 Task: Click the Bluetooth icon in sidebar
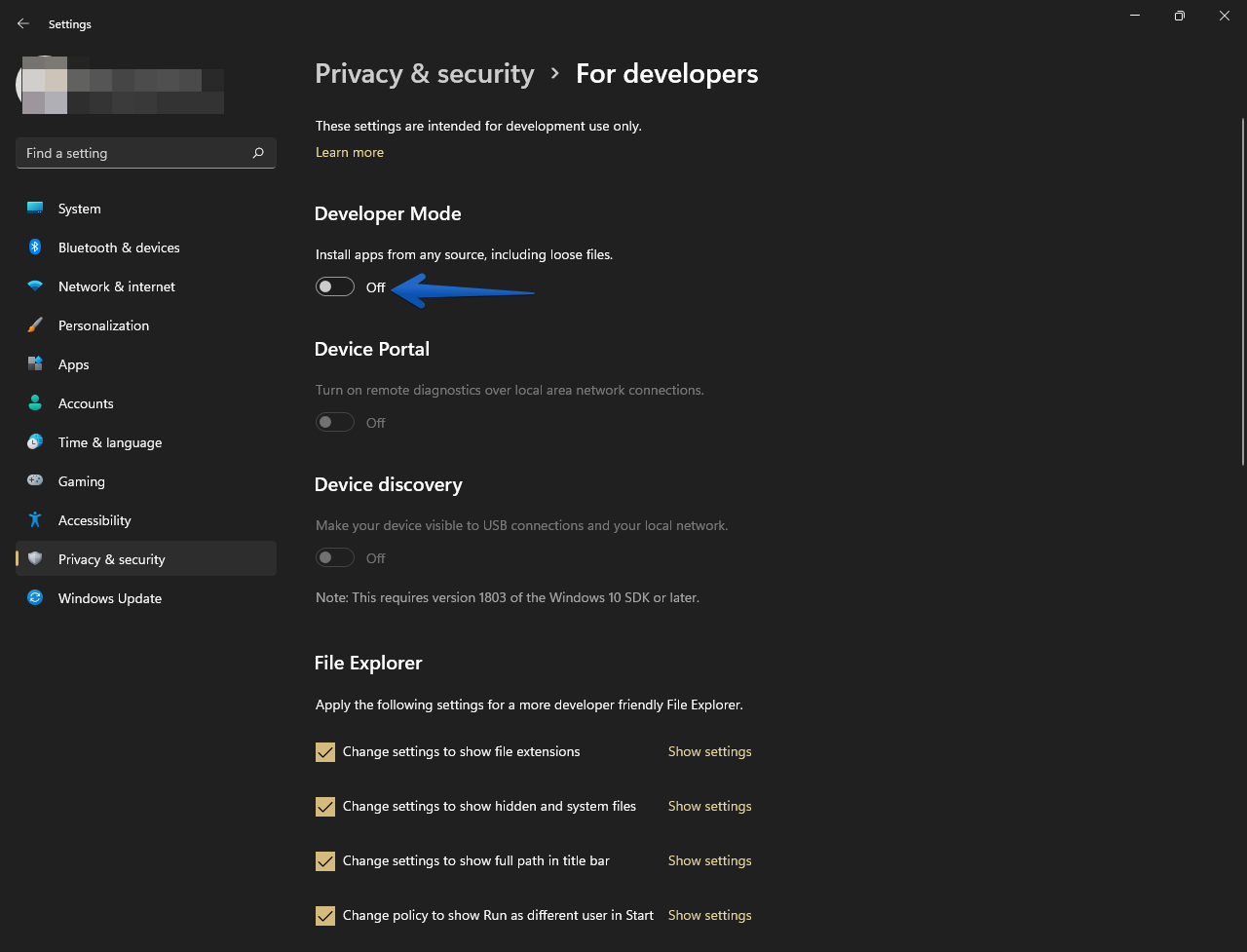35,248
